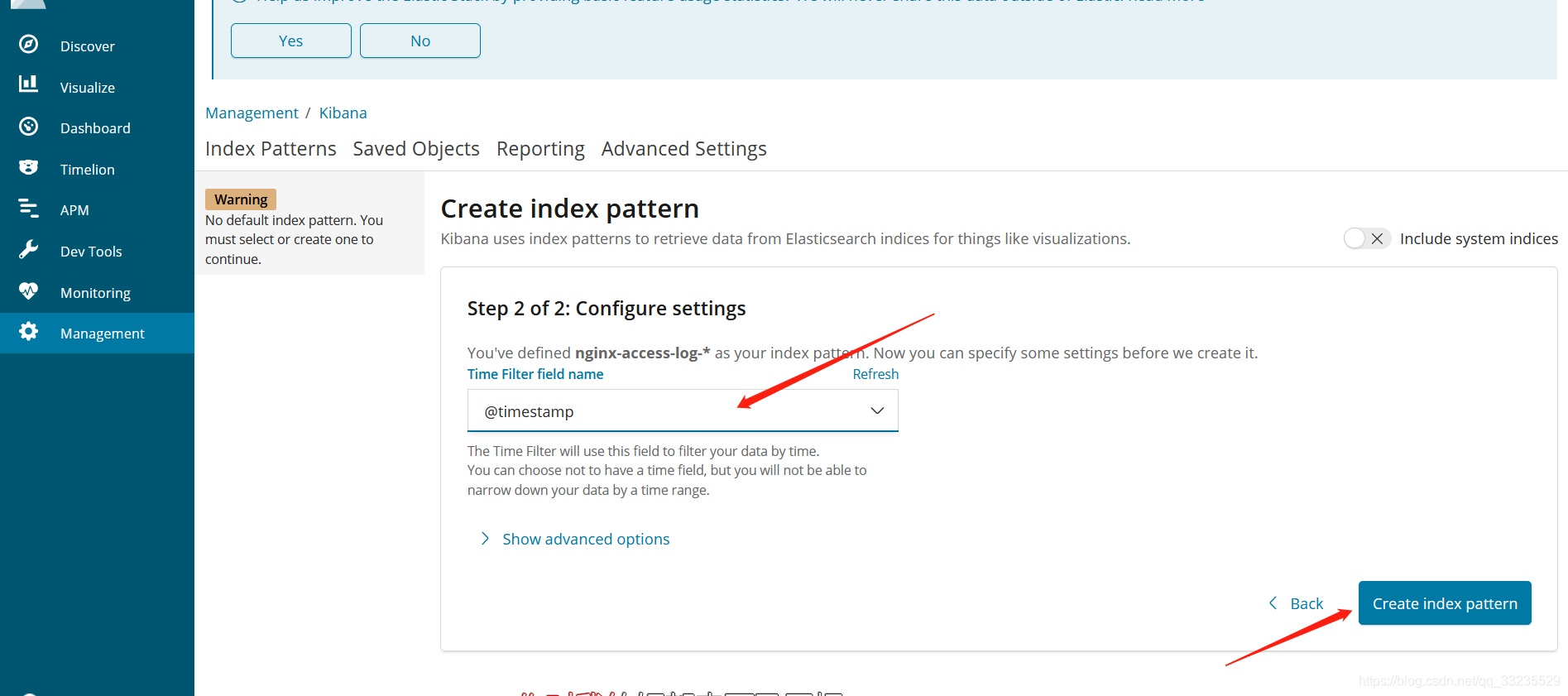
Task: Click the Dashboard gauge icon
Action: coord(28,127)
